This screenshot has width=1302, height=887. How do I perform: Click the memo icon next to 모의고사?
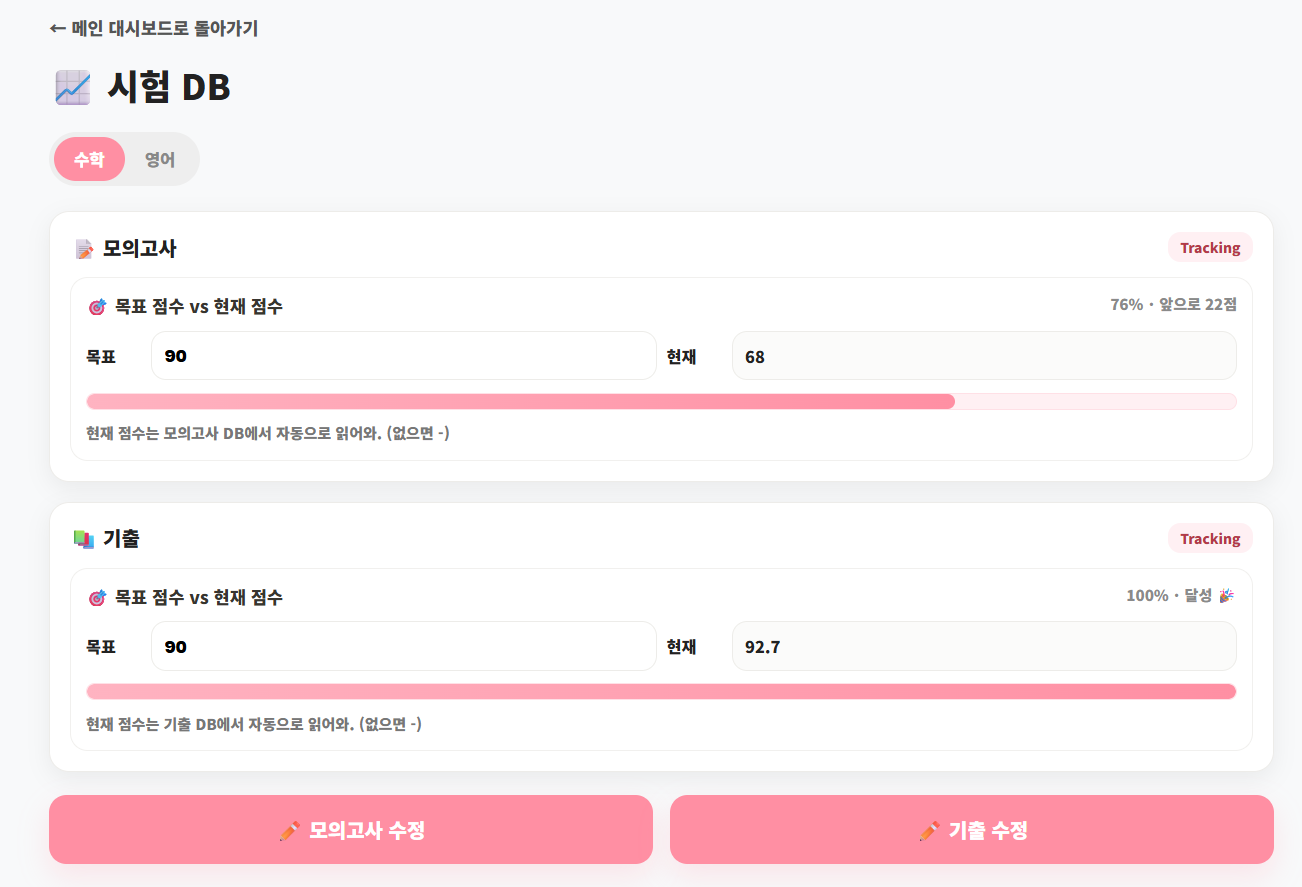click(84, 249)
